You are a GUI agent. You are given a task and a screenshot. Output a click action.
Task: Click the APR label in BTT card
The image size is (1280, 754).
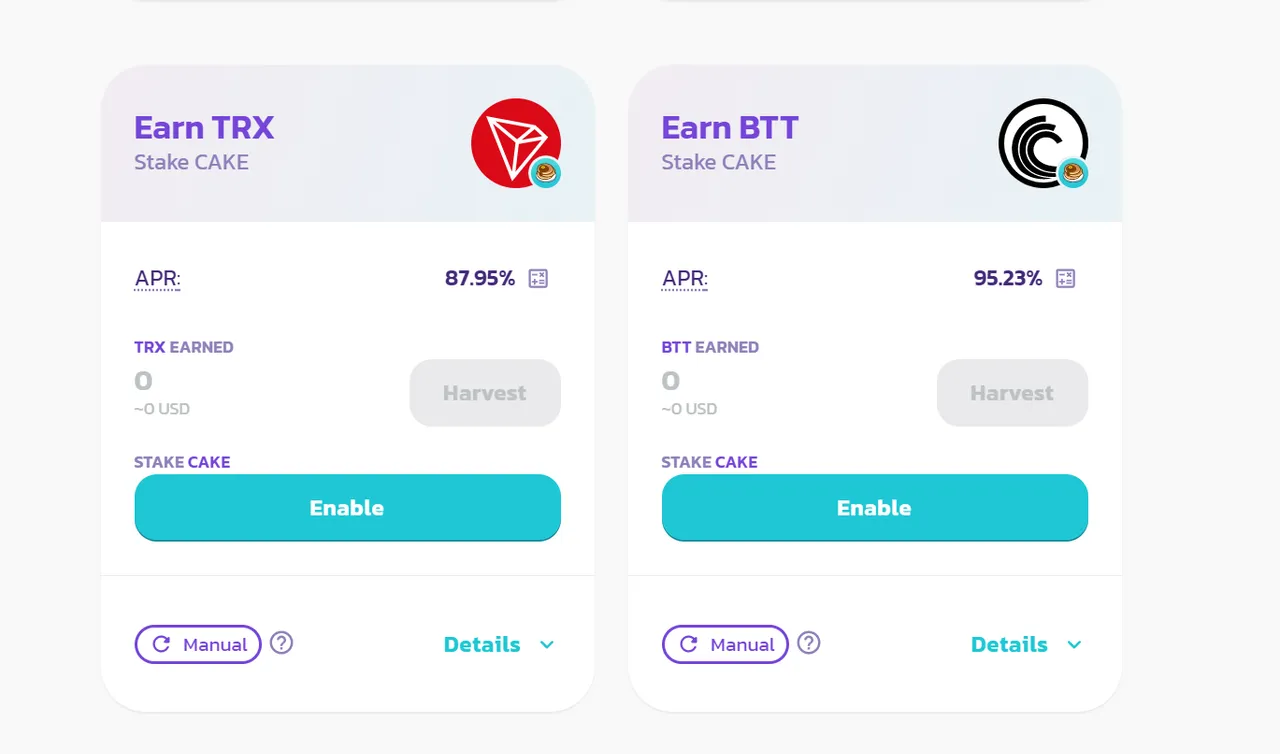[685, 278]
